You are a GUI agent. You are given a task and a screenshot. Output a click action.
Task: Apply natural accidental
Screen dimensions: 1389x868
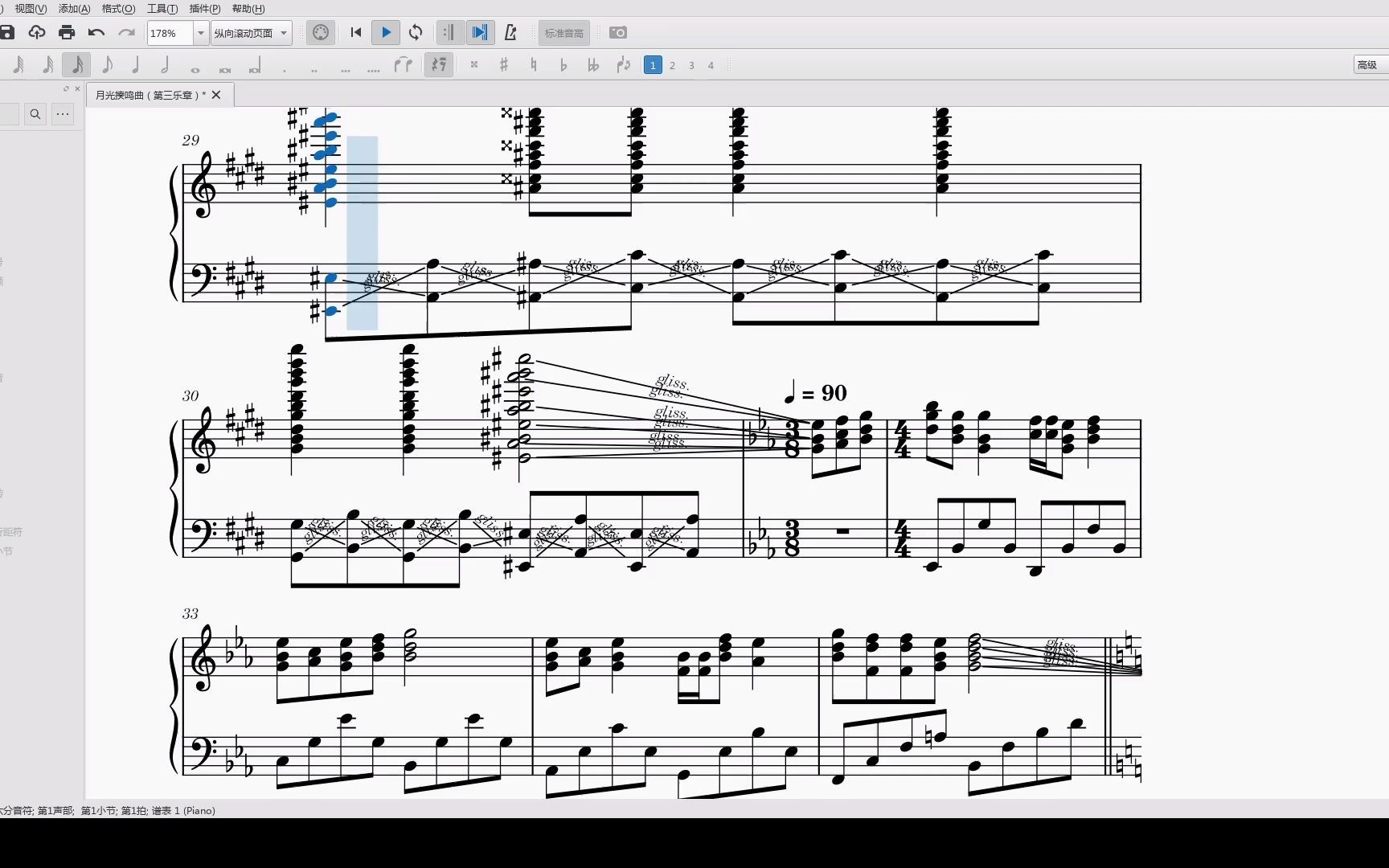(x=534, y=65)
